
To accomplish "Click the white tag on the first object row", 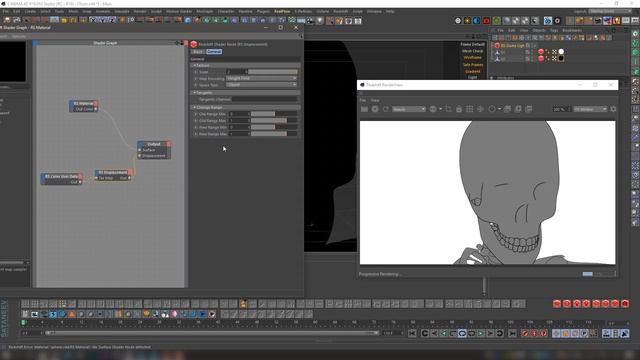I will pos(561,51).
